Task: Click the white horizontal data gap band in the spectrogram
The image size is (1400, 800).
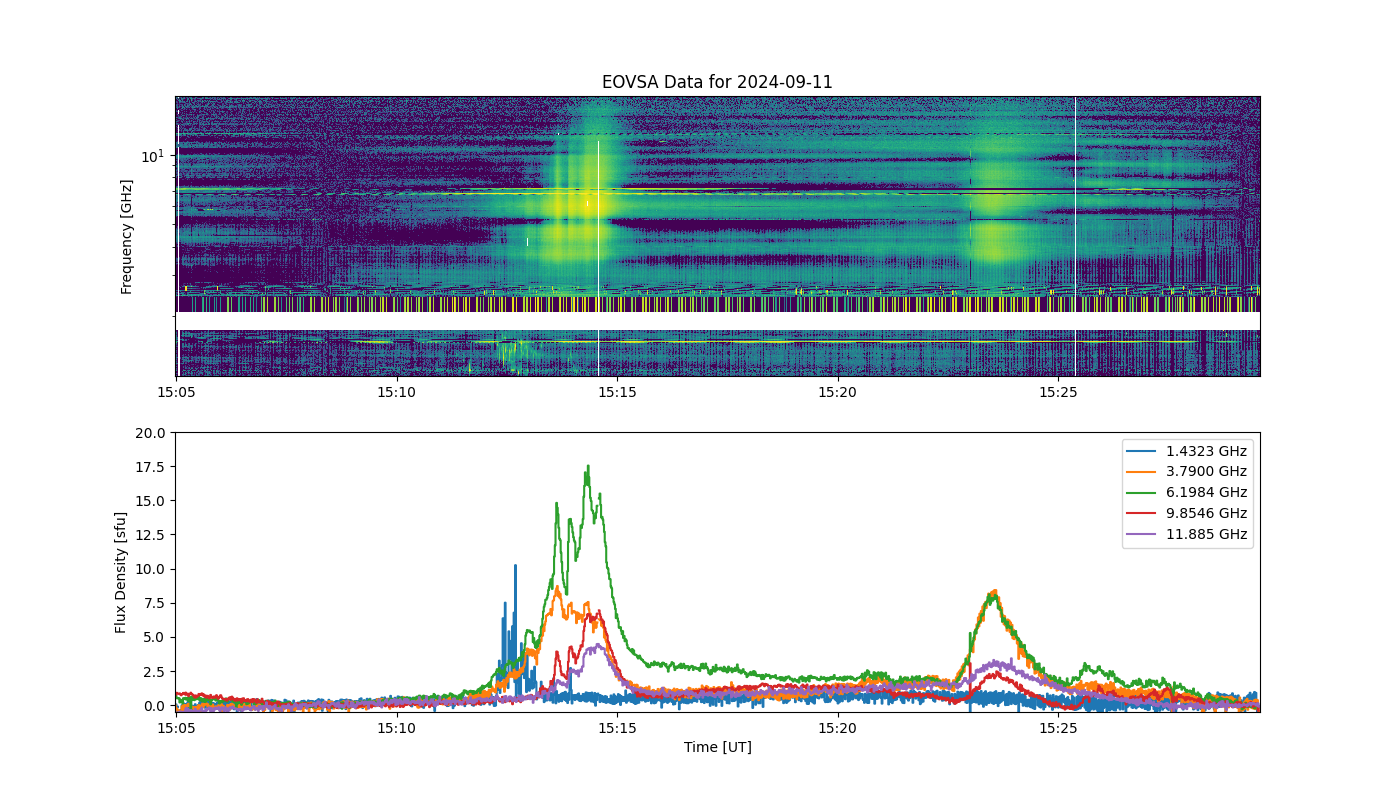Action: [717, 321]
